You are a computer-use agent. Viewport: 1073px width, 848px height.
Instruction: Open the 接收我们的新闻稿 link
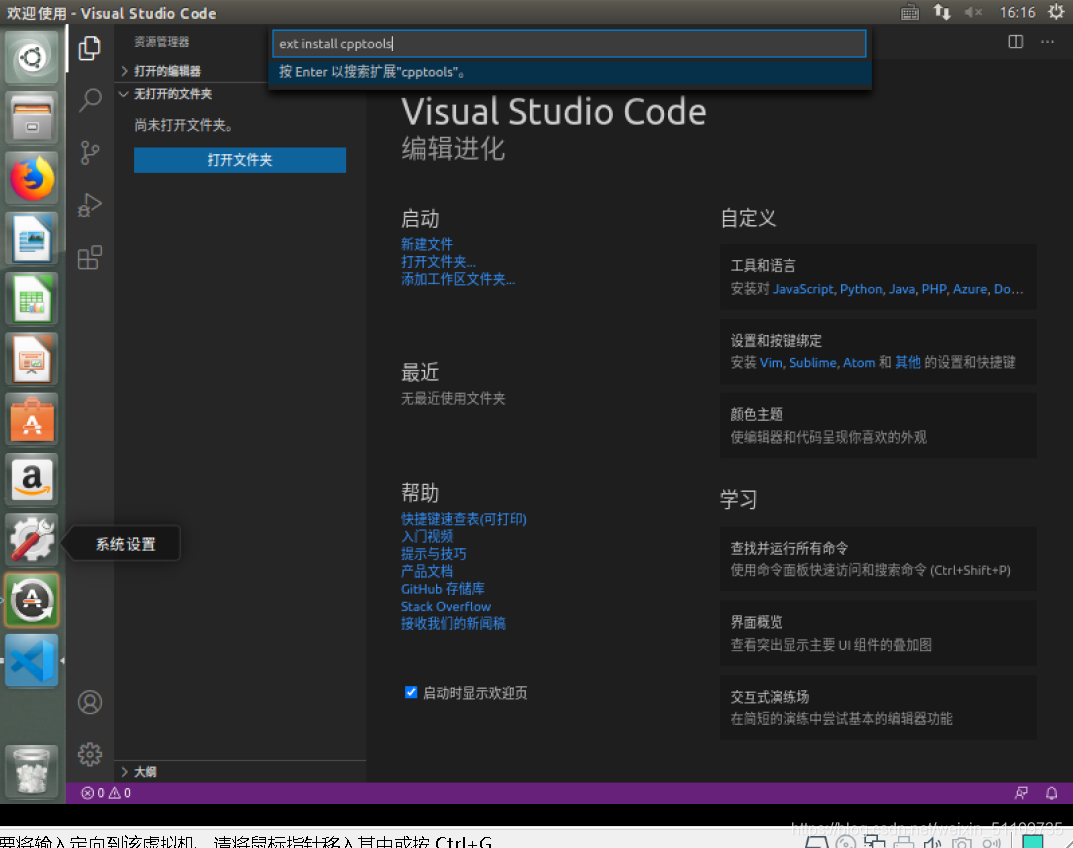[453, 624]
